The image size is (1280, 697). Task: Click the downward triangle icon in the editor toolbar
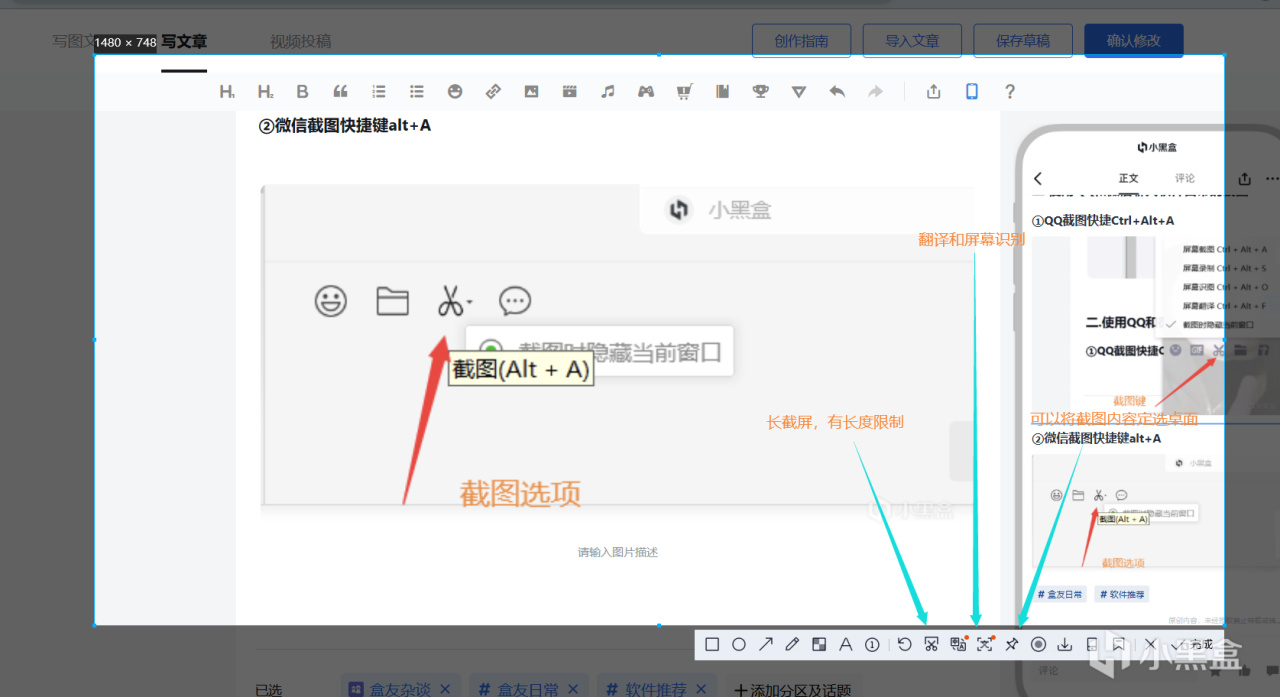798,92
